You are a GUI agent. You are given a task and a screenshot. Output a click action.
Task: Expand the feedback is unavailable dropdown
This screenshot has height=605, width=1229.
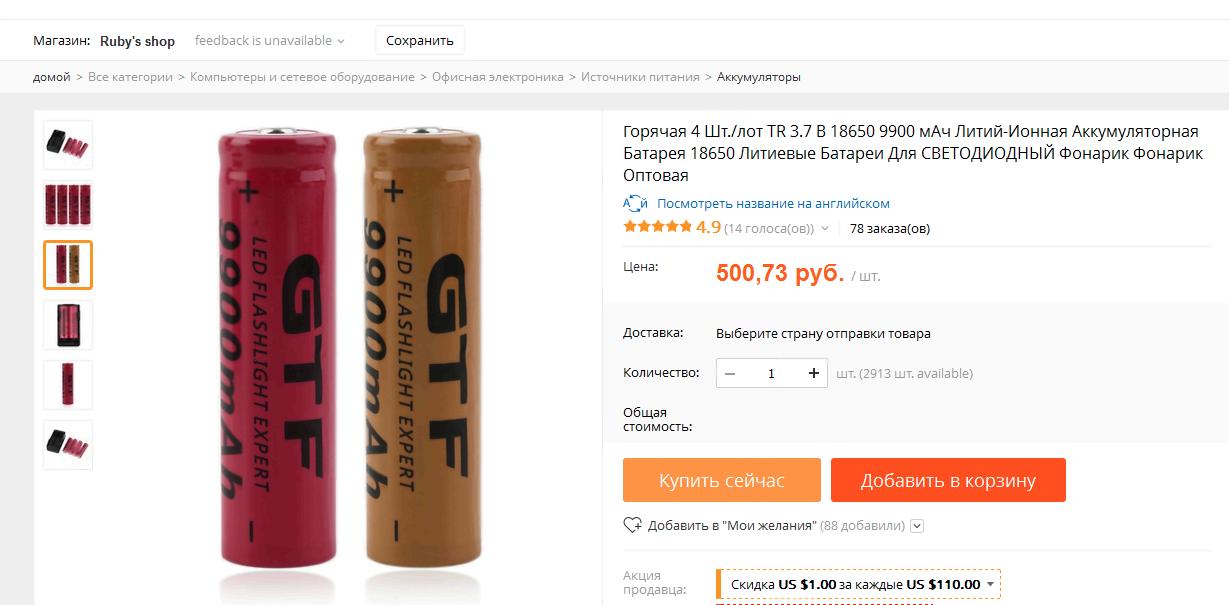(270, 41)
